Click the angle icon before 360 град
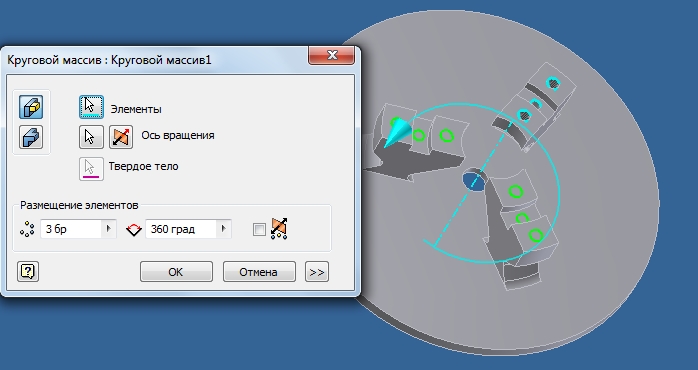698x370 pixels. [x=134, y=229]
